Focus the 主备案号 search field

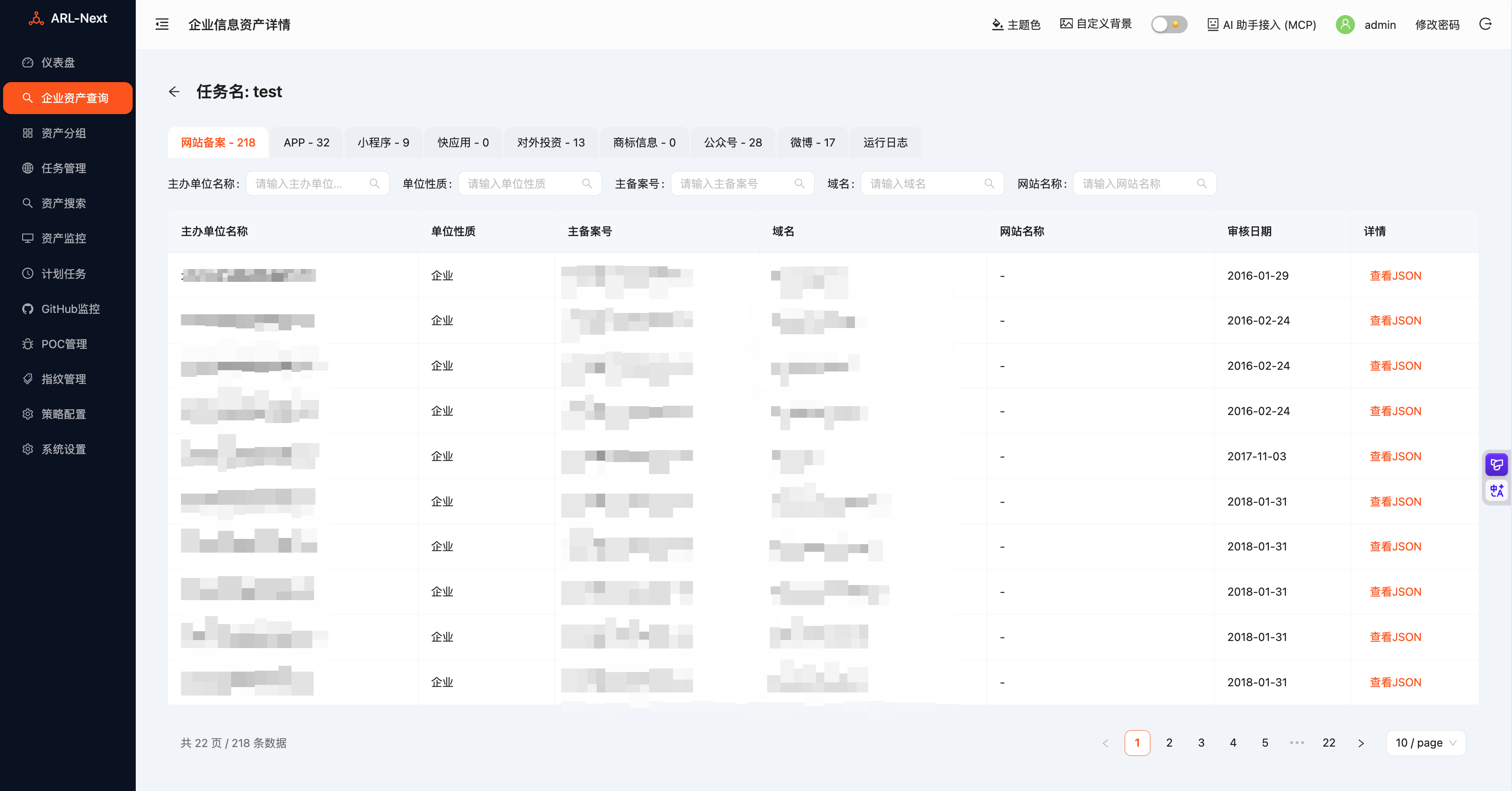click(x=742, y=184)
